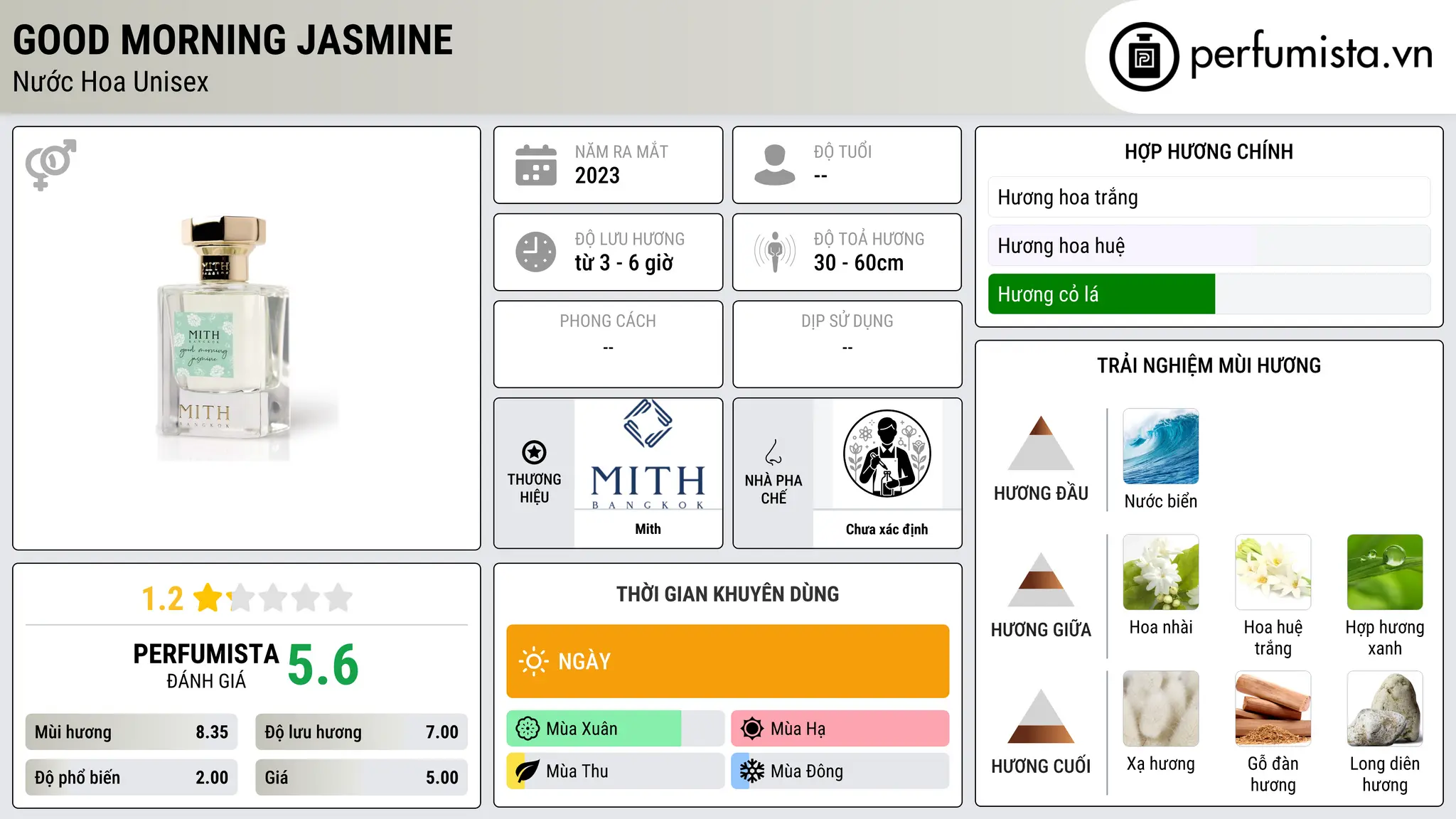This screenshot has width=1456, height=819.
Task: Click the nose icon above Nhà pha chế
Action: [773, 452]
